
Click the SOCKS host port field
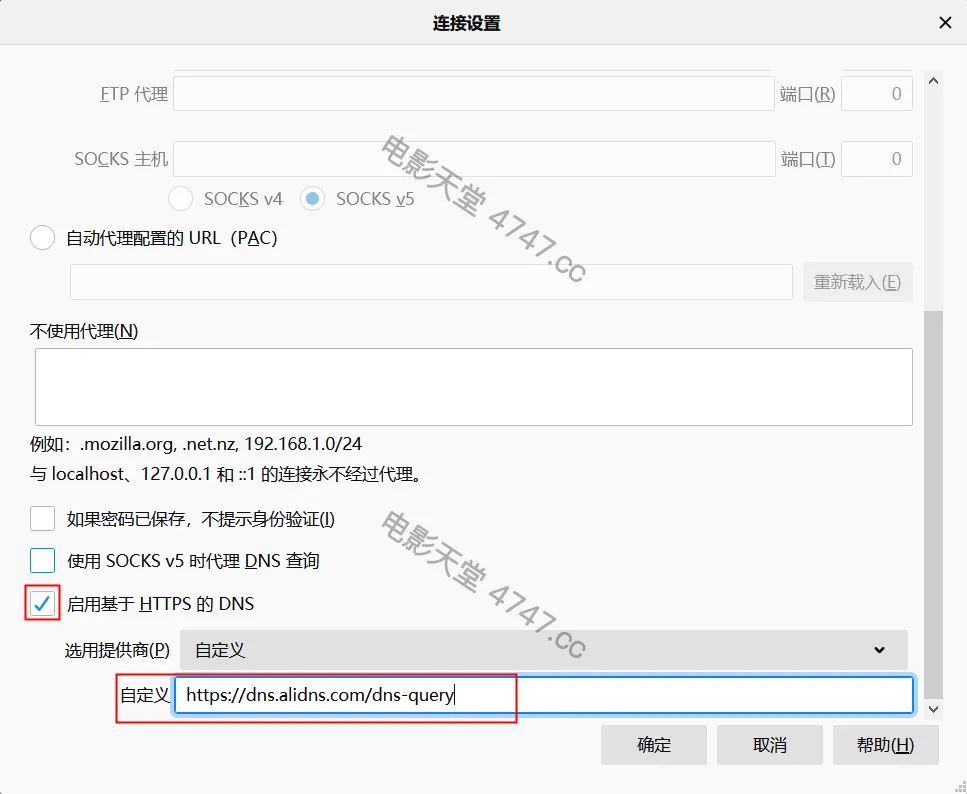876,159
